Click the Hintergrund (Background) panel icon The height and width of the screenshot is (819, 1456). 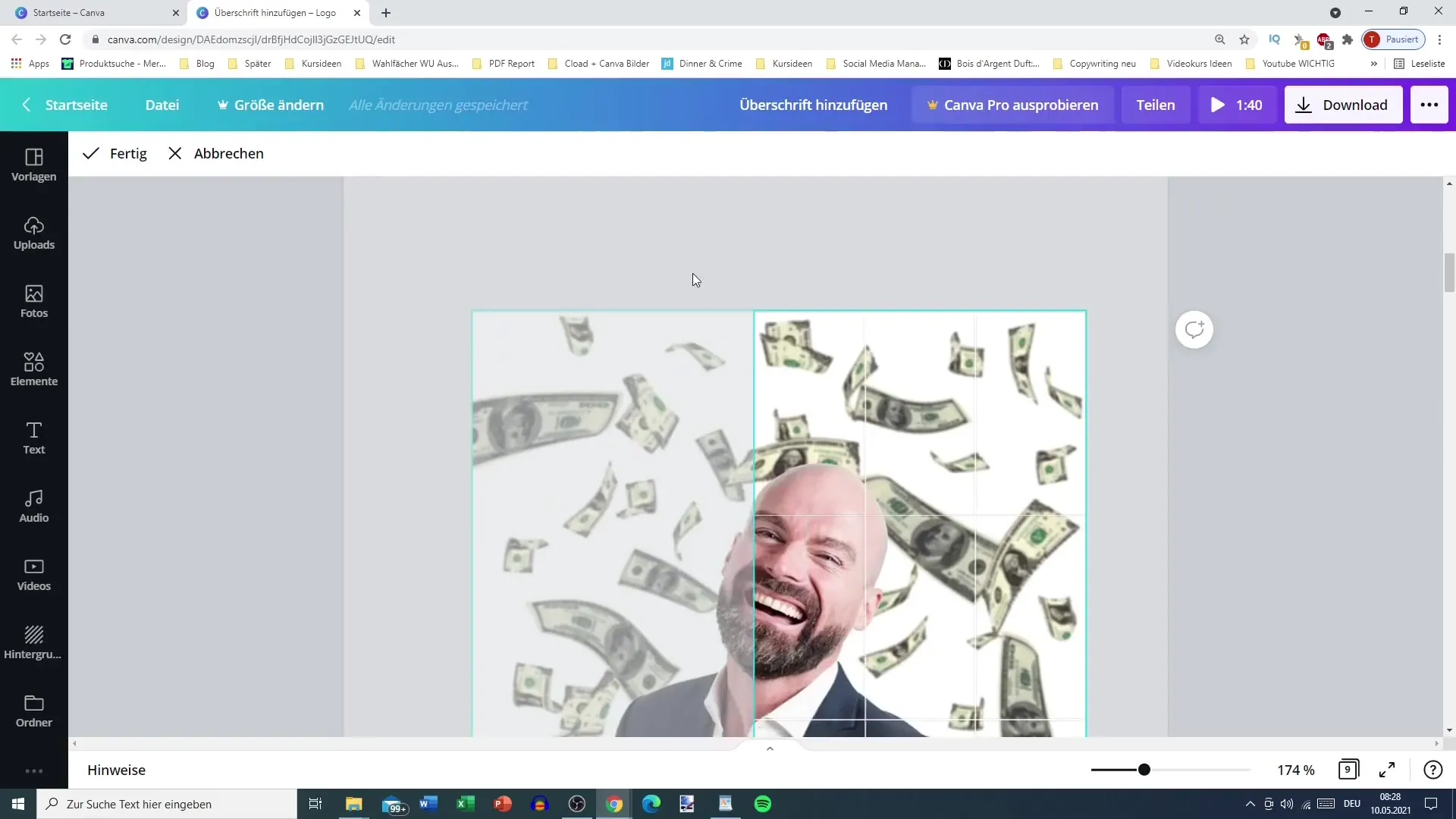(33, 640)
